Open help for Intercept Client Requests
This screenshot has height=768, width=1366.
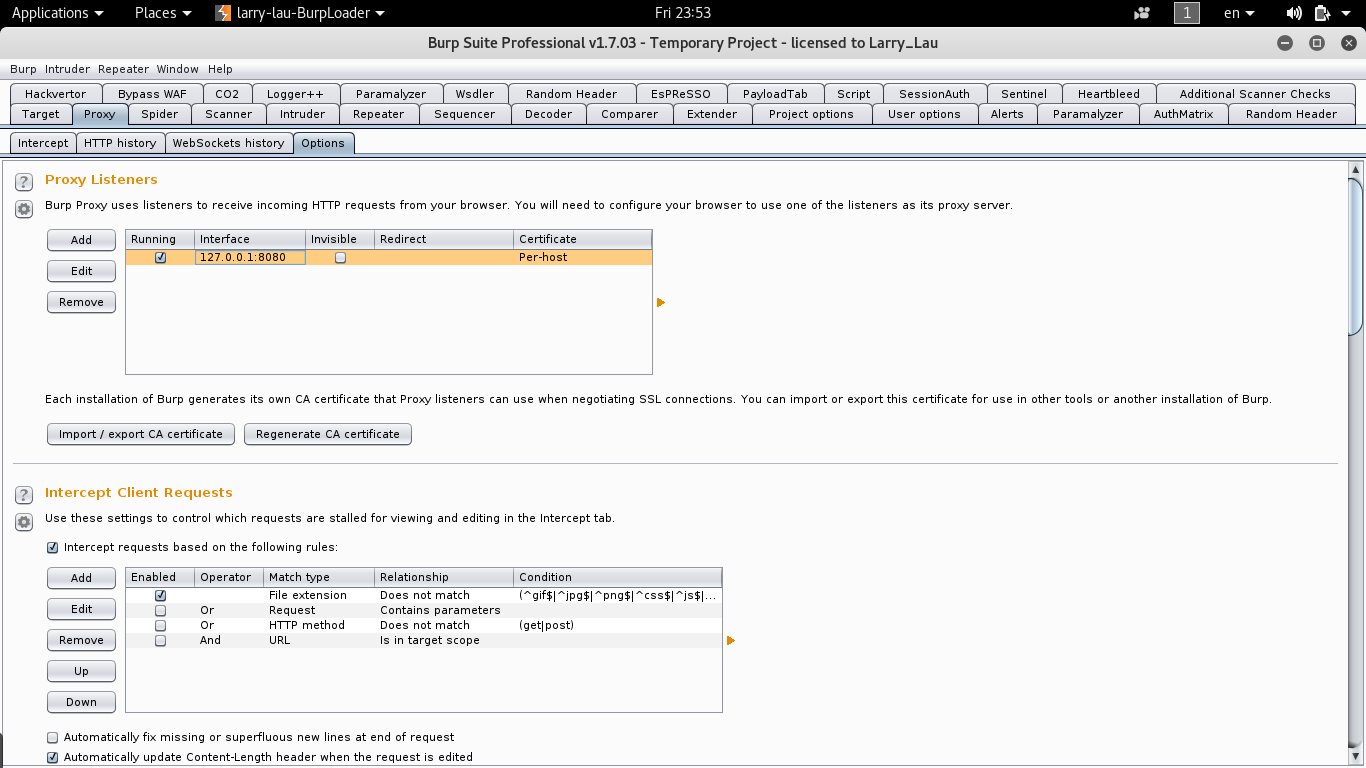(24, 495)
